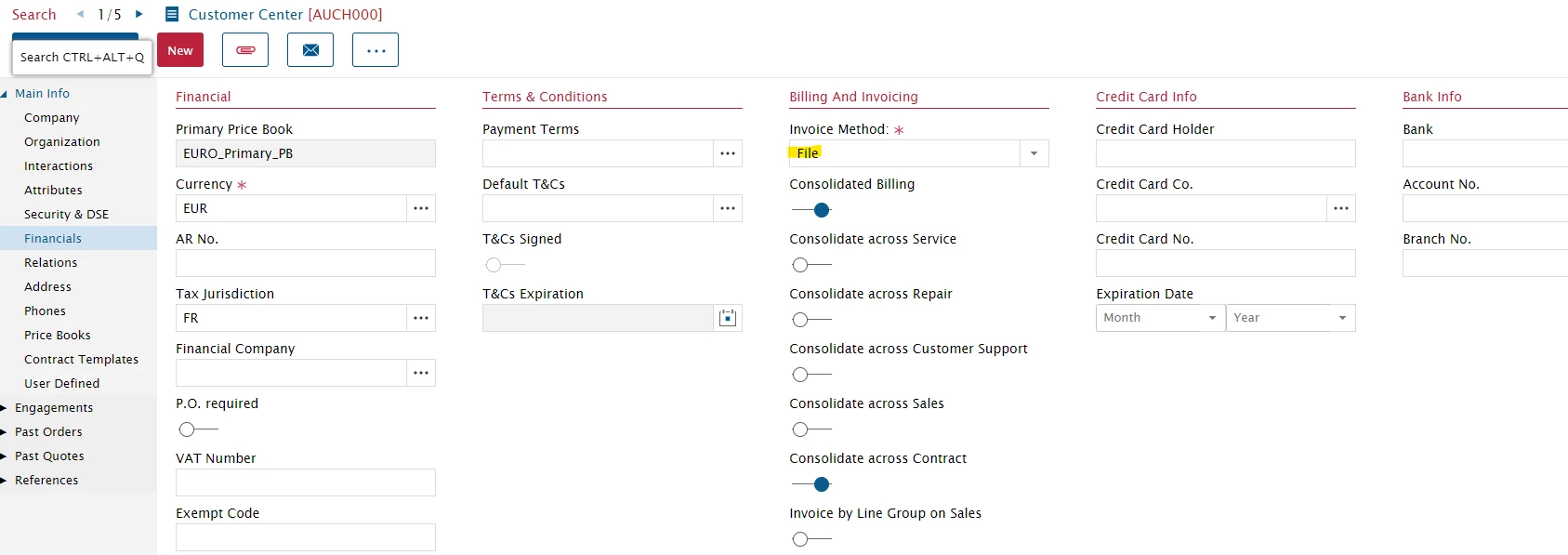Viewport: 1568px width, 555px height.
Task: Click the red New button
Action: 180,50
